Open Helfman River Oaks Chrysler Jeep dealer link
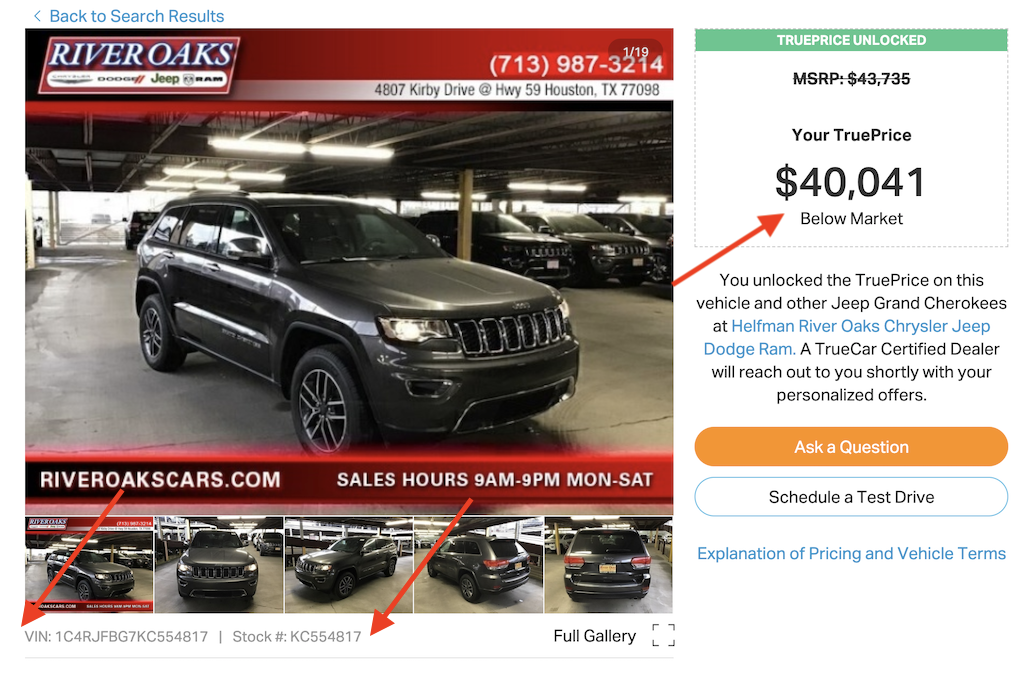This screenshot has width=1024, height=674. (x=847, y=337)
